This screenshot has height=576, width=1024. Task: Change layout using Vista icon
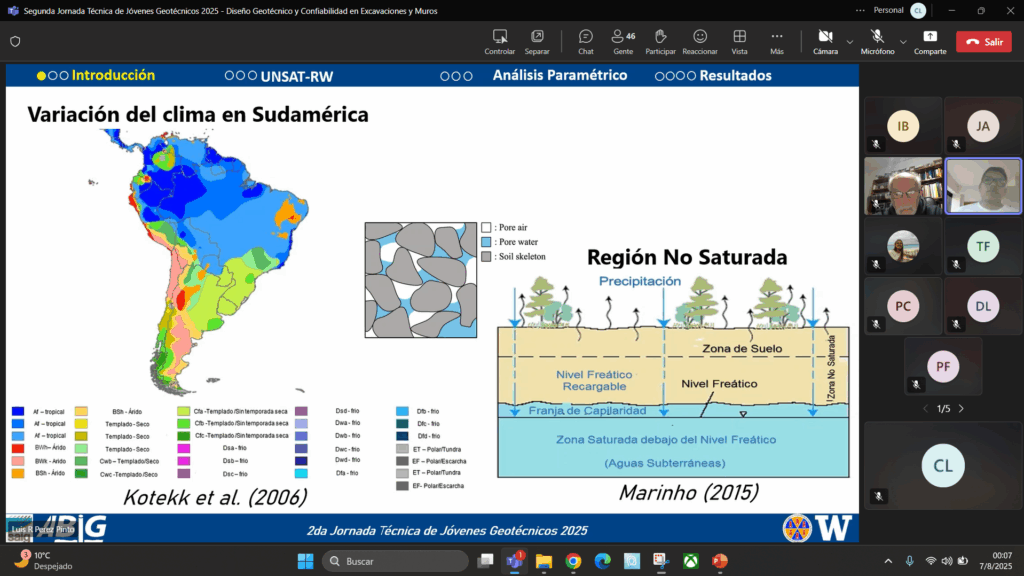click(x=739, y=41)
